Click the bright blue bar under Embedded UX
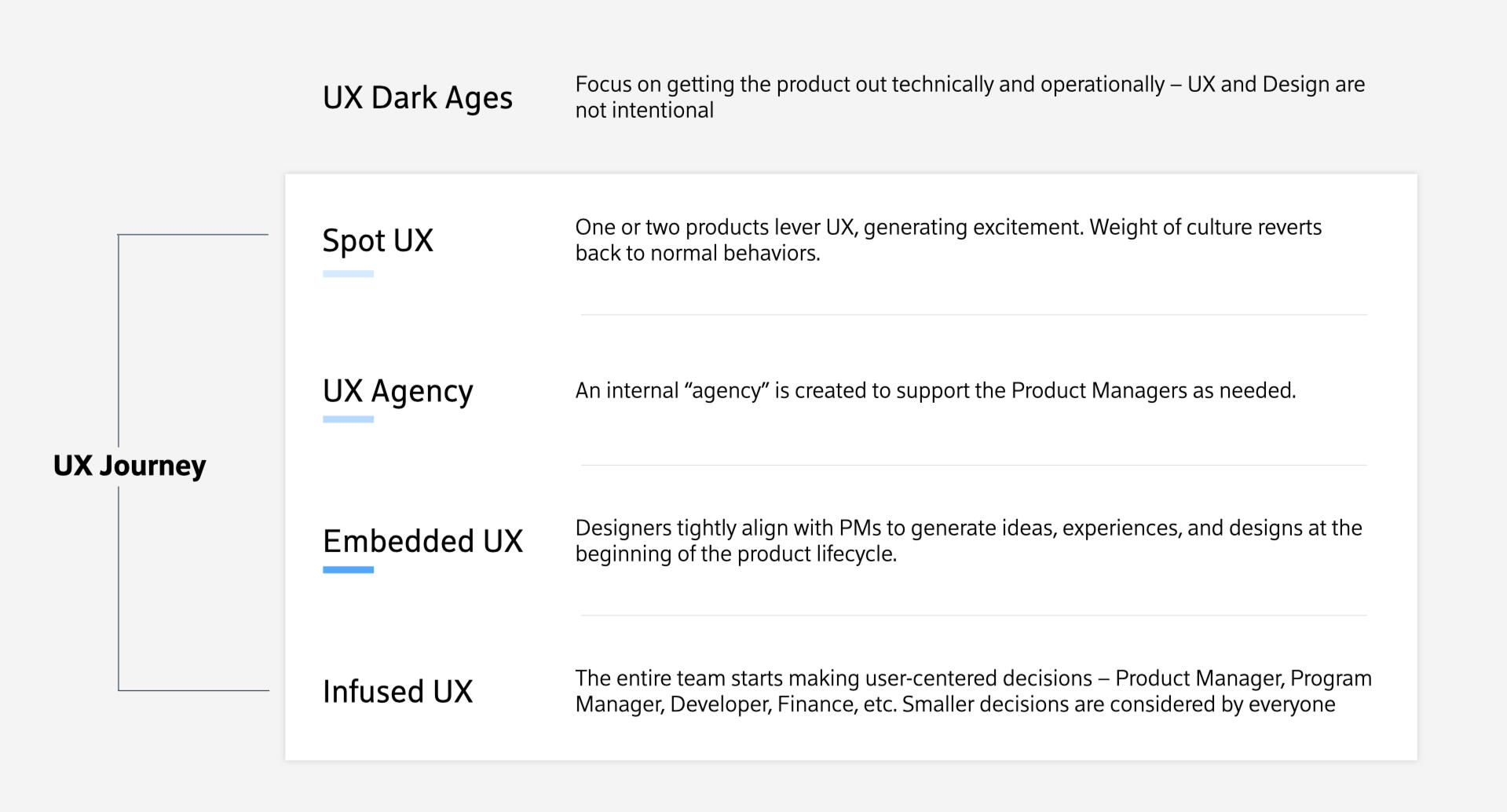Image resolution: width=1507 pixels, height=812 pixels. (x=348, y=569)
